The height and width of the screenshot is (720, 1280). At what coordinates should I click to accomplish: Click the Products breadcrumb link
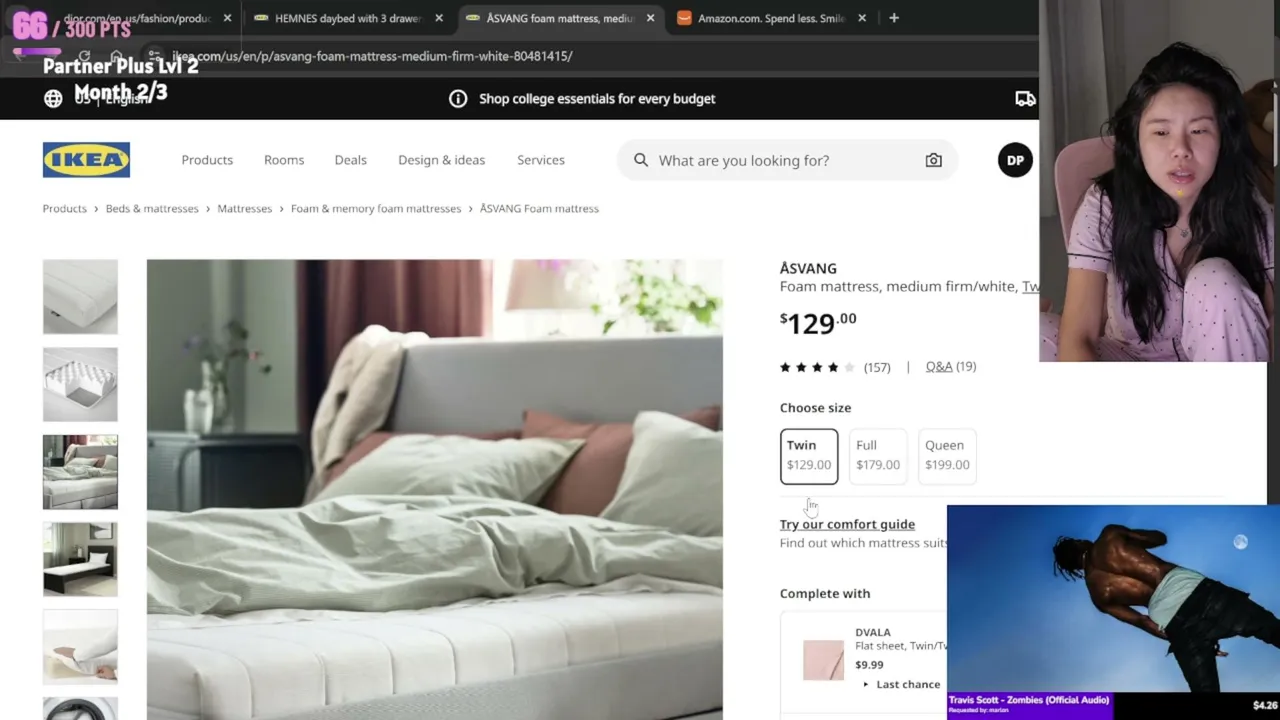(x=65, y=208)
